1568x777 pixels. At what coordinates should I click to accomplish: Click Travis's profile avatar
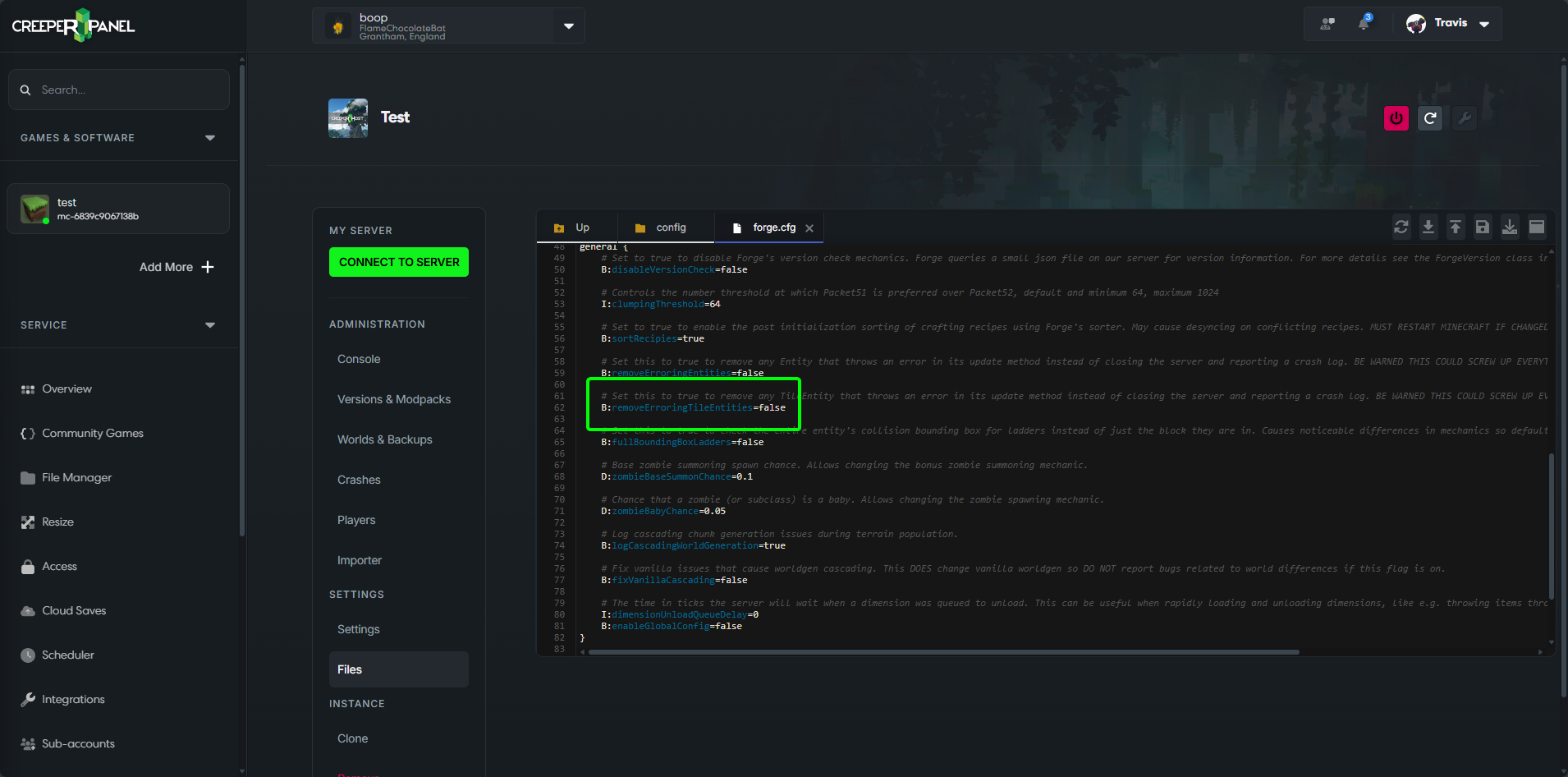click(1415, 23)
